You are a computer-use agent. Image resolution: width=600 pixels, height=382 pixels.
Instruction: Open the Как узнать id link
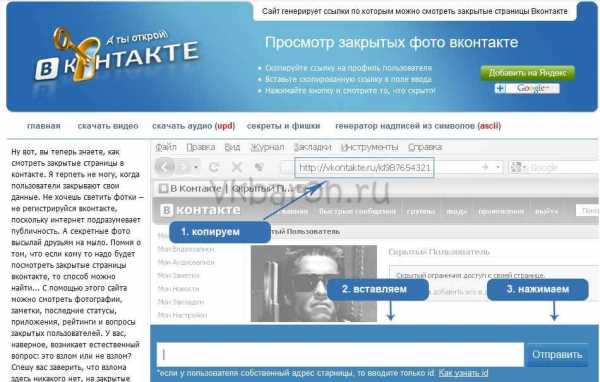[x=463, y=373]
